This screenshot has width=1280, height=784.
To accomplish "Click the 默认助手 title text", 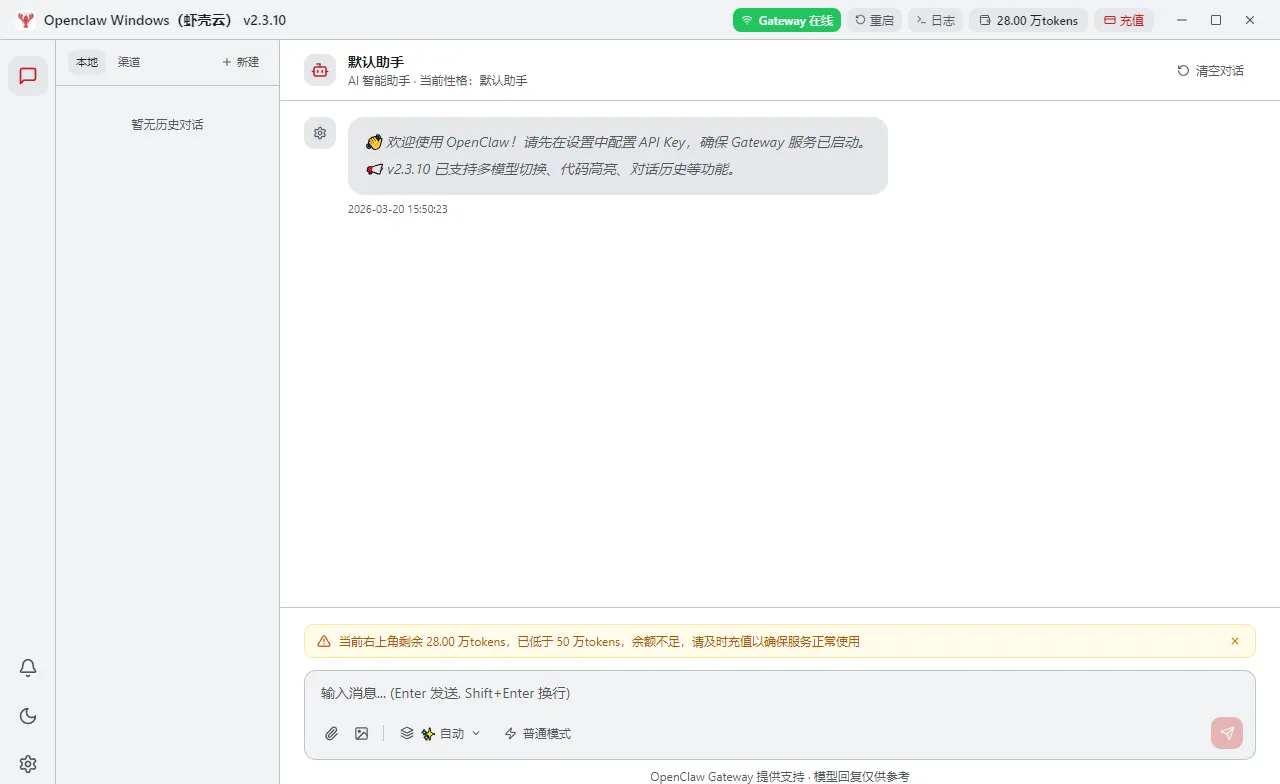I will [376, 62].
